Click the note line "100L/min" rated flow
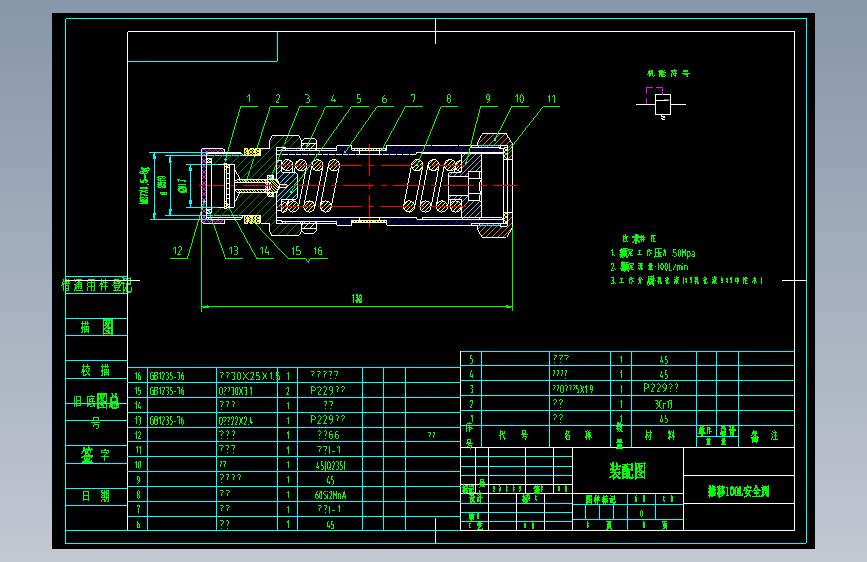 point(650,267)
